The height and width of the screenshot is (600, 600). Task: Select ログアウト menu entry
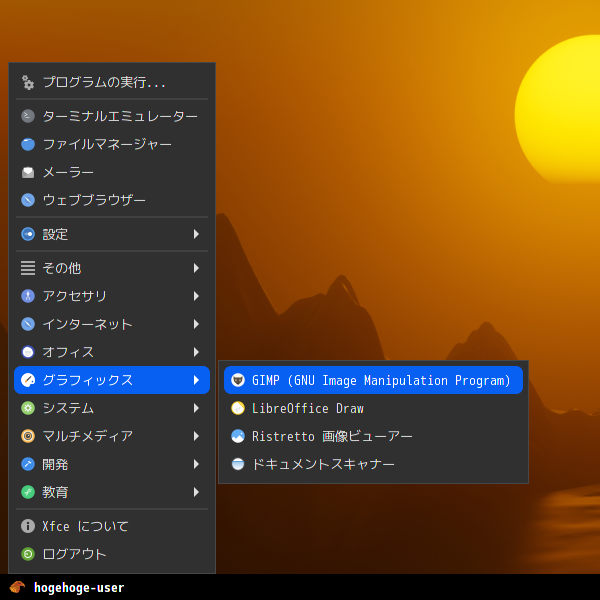(x=112, y=554)
